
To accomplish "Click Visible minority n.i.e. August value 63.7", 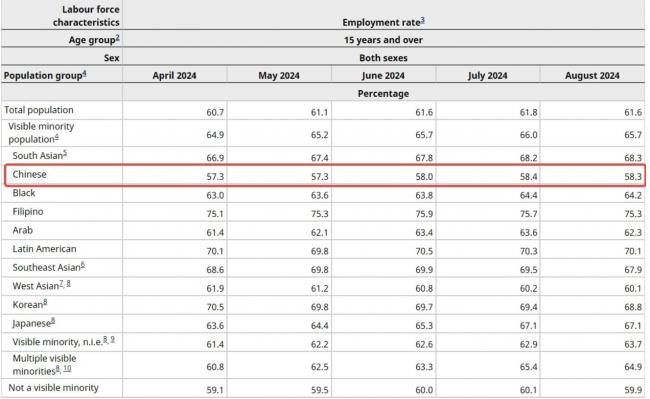I will point(633,344).
